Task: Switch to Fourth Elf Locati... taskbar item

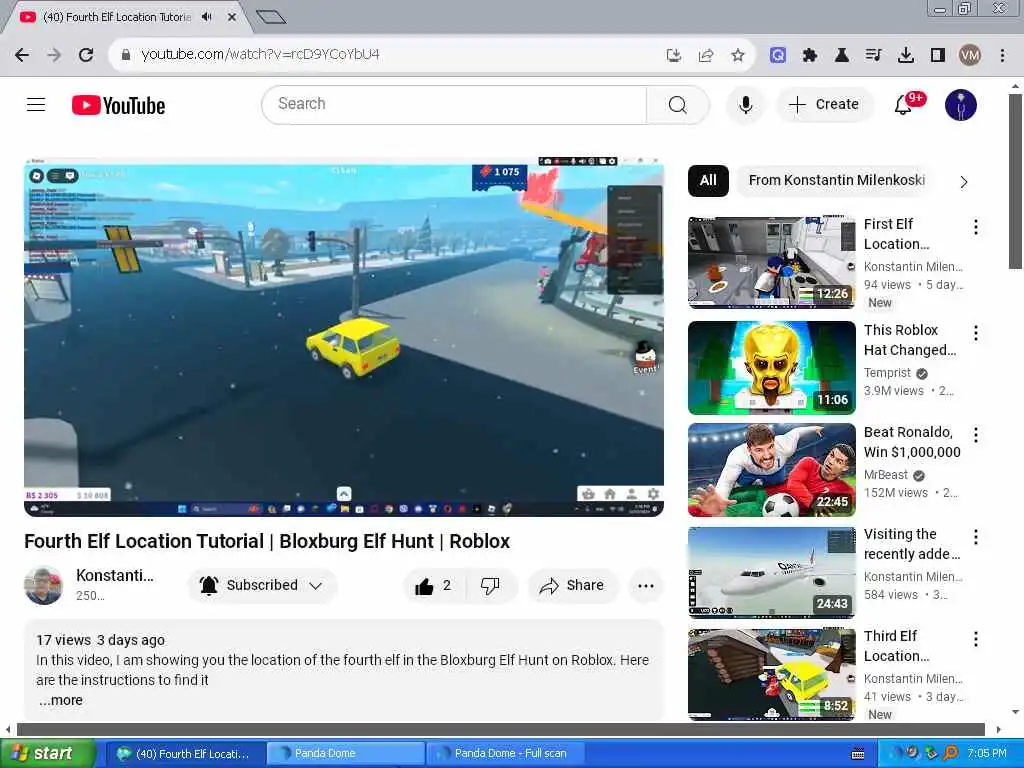Action: (x=185, y=754)
